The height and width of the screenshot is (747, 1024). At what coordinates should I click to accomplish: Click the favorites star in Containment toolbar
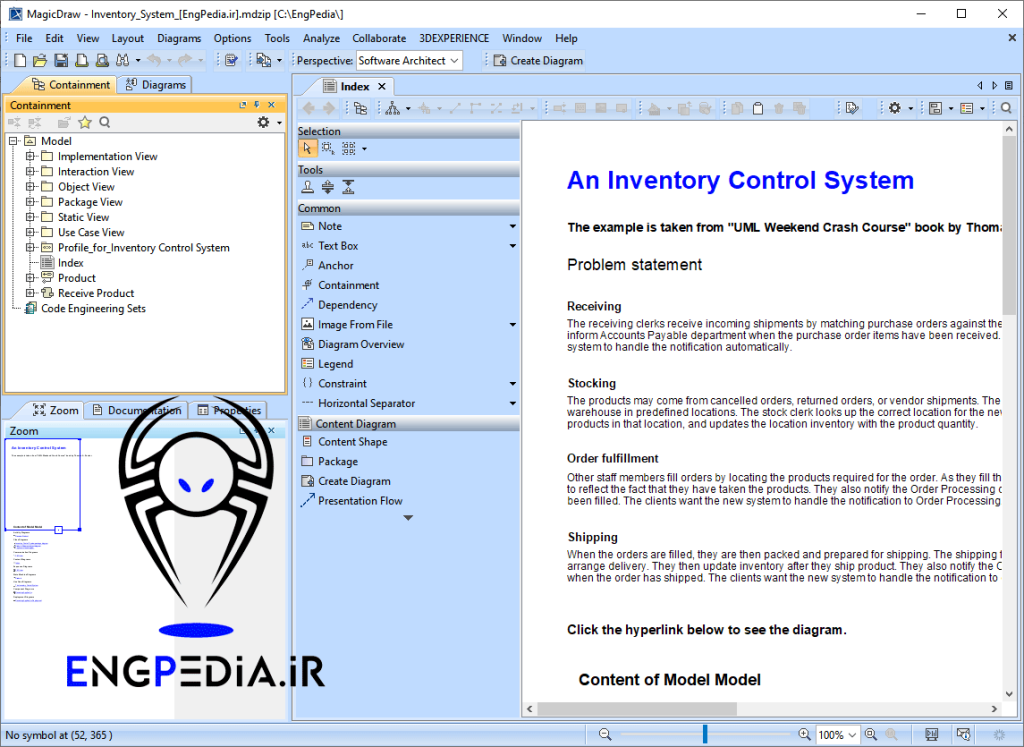85,122
